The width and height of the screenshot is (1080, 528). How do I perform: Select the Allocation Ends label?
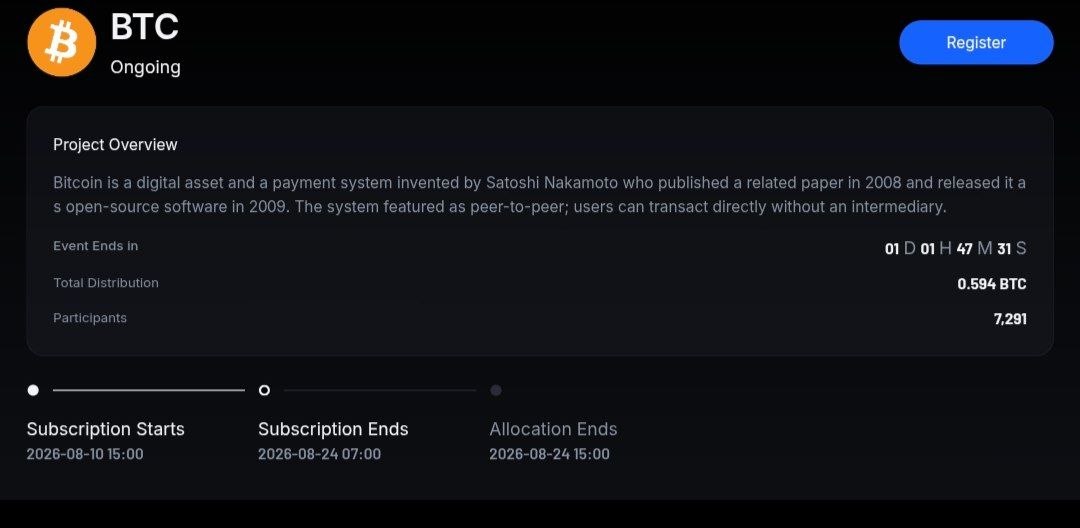[553, 429]
